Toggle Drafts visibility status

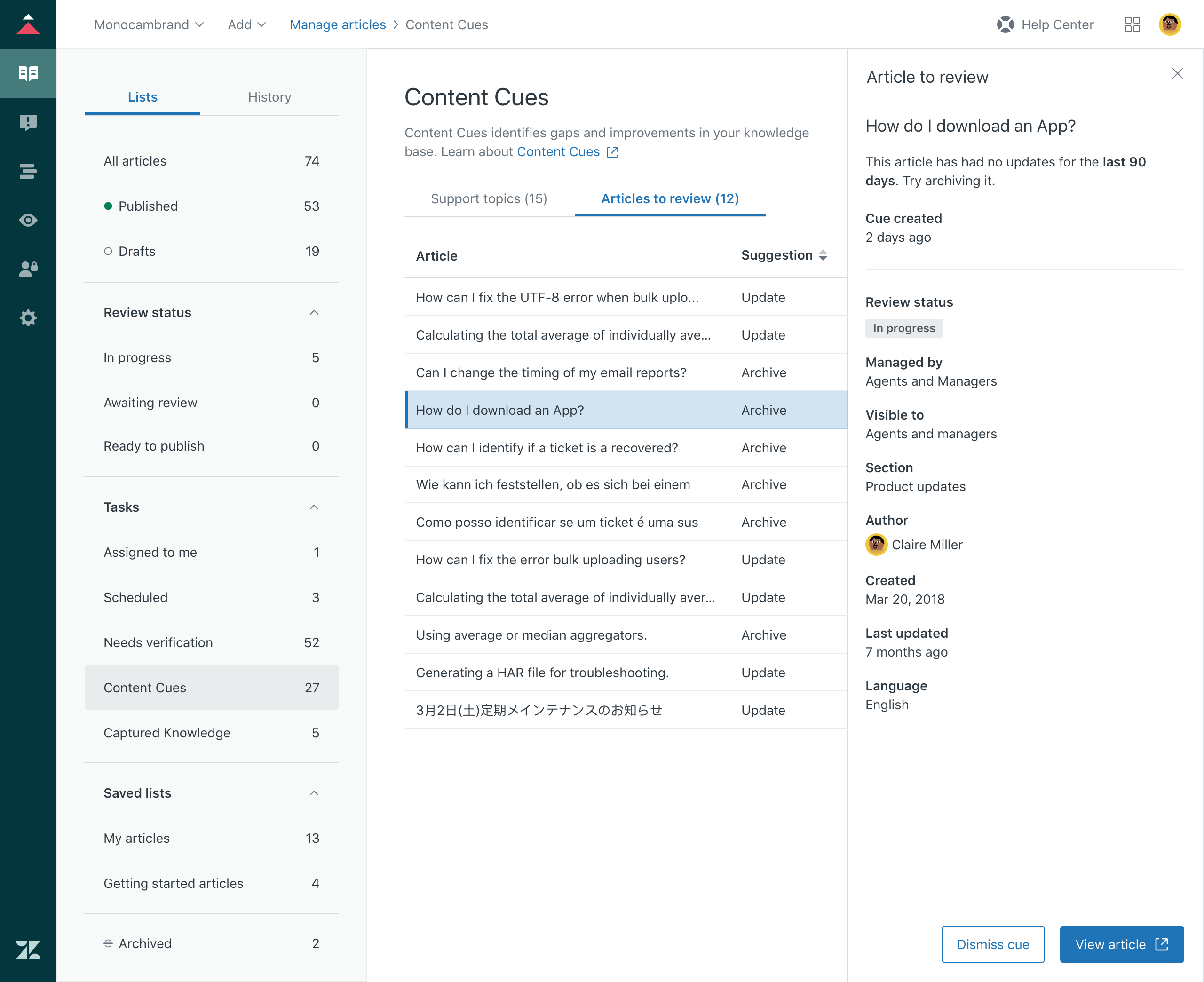pos(109,251)
